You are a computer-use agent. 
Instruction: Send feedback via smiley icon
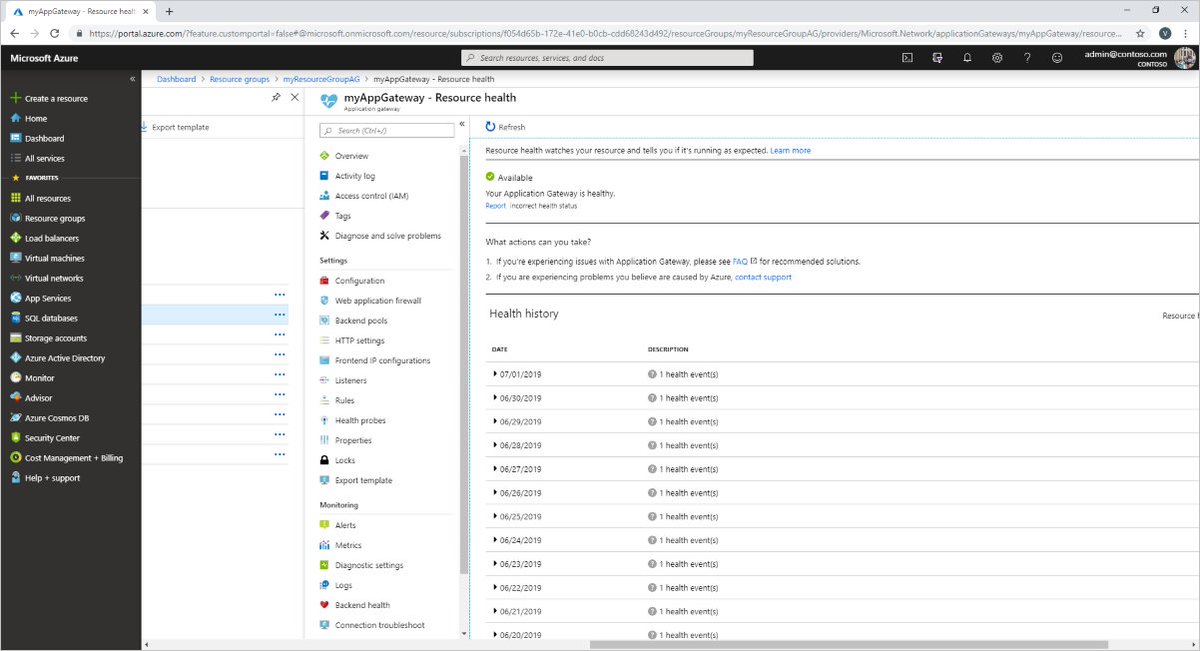1056,58
